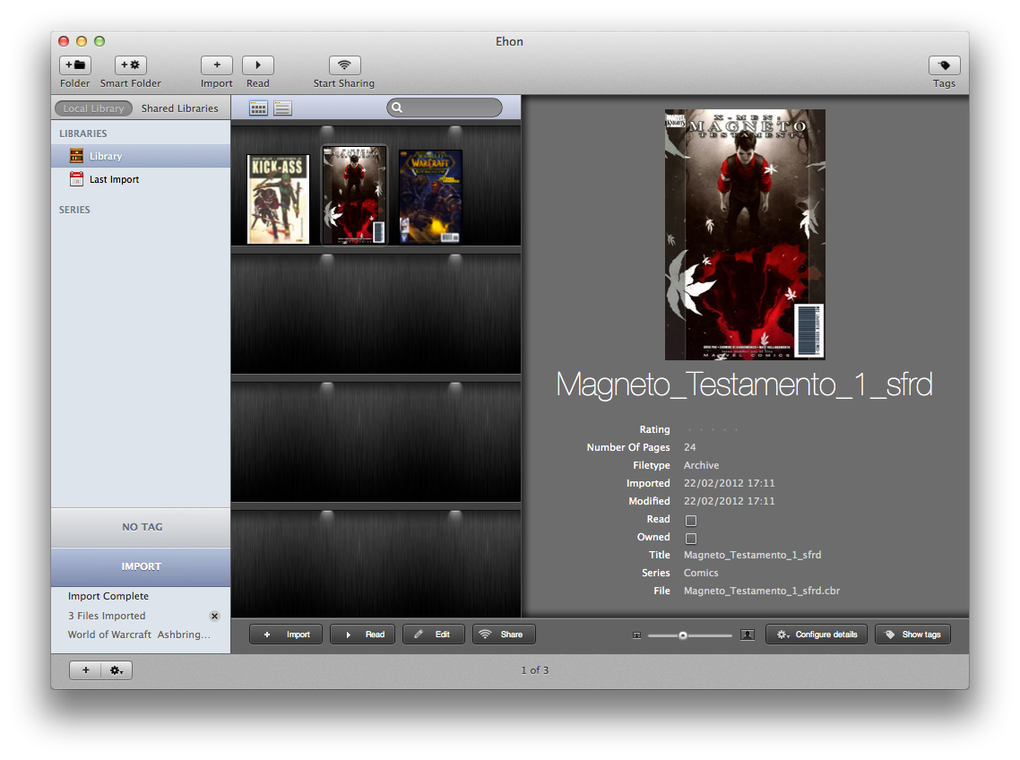
Task: Select the Magneto Testament cover on shelf
Action: pos(355,195)
